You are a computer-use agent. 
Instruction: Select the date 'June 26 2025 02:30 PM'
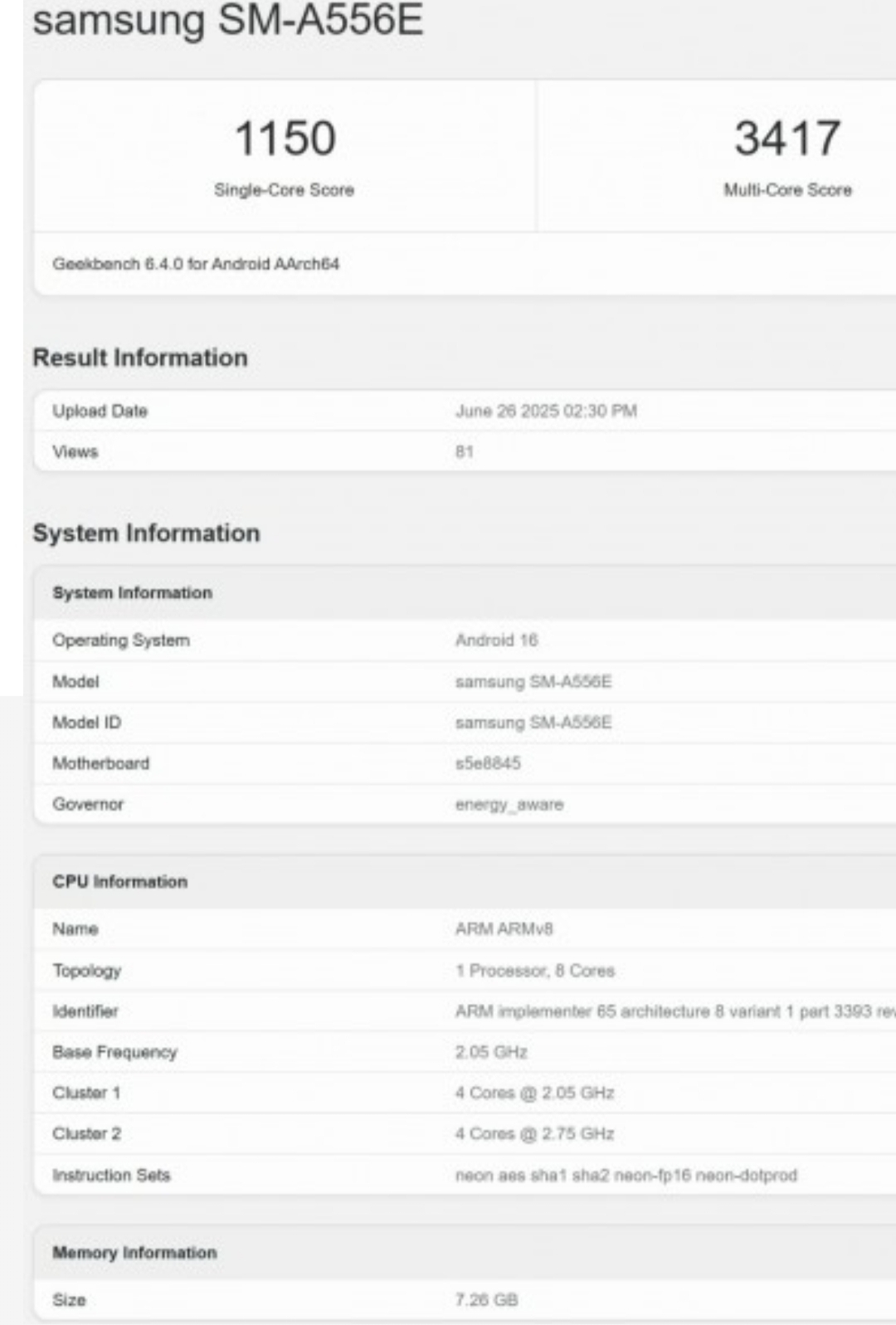(x=546, y=411)
